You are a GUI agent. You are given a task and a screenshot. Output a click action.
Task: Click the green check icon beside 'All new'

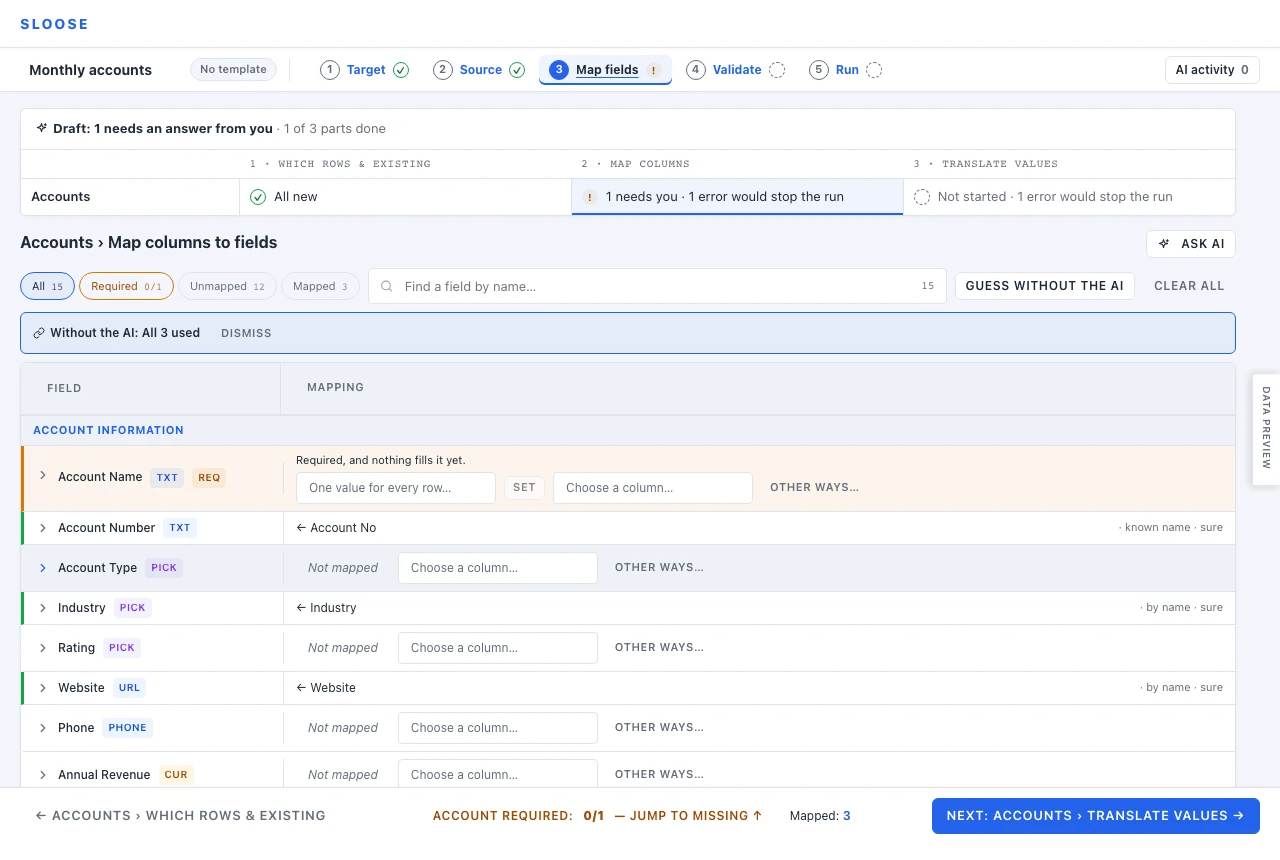coord(258,197)
